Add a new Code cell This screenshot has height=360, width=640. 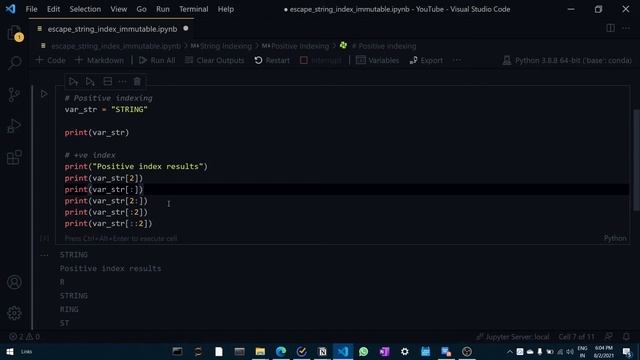coord(50,60)
